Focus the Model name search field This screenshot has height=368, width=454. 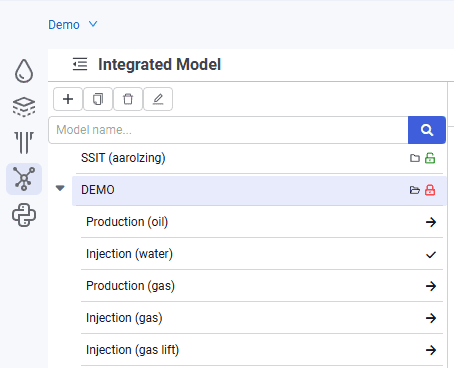click(x=228, y=130)
